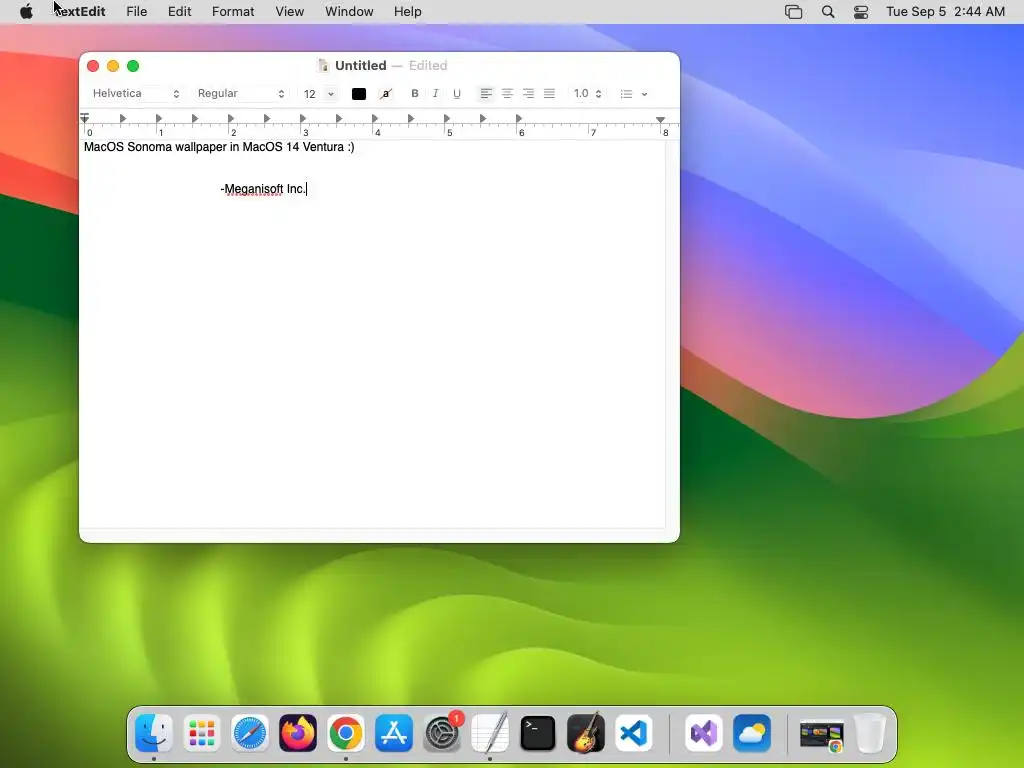Open the minimized window thumbnail in Dock
The width and height of the screenshot is (1024, 768).
coord(822,734)
